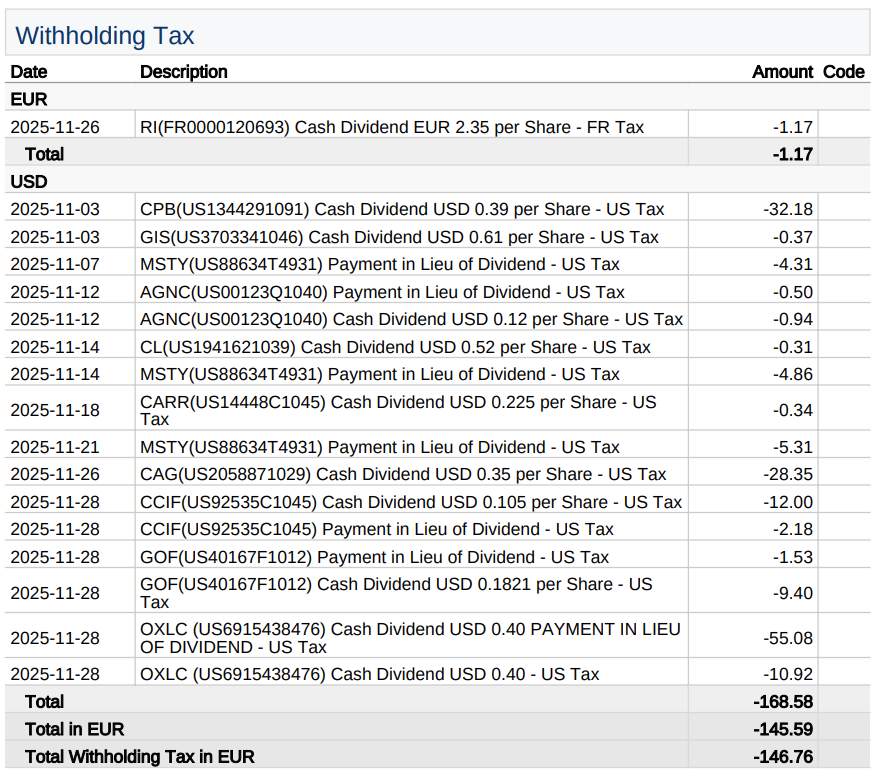Click the Code column header
The image size is (877, 779).
(x=843, y=72)
